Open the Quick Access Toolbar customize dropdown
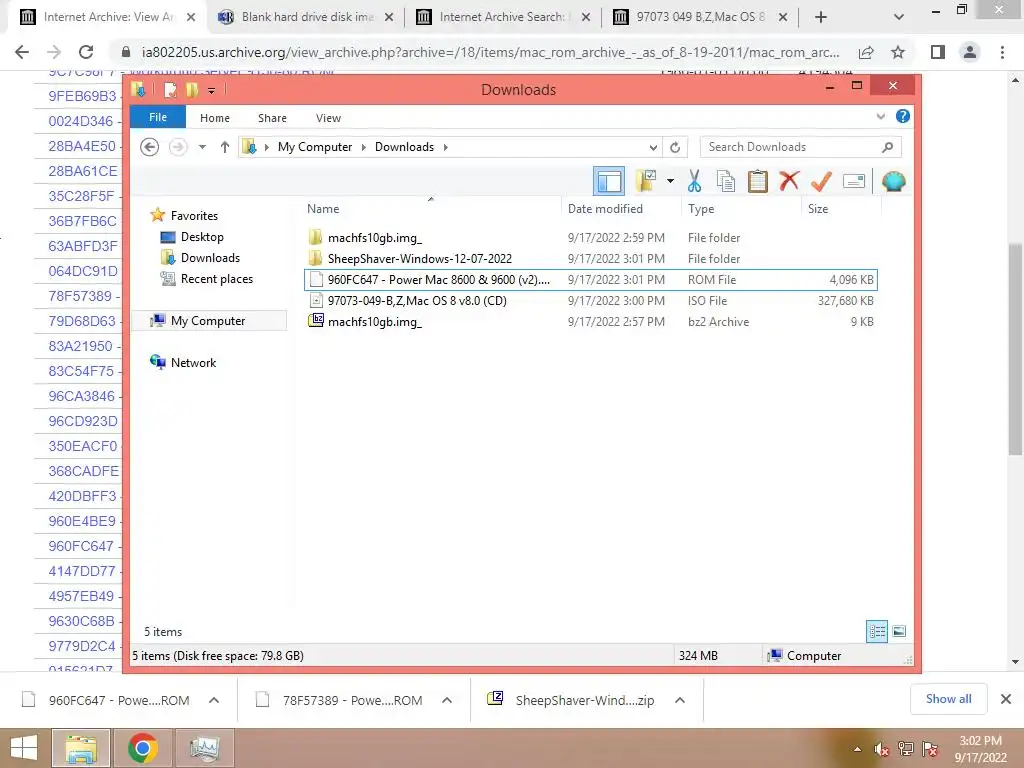 [x=211, y=91]
